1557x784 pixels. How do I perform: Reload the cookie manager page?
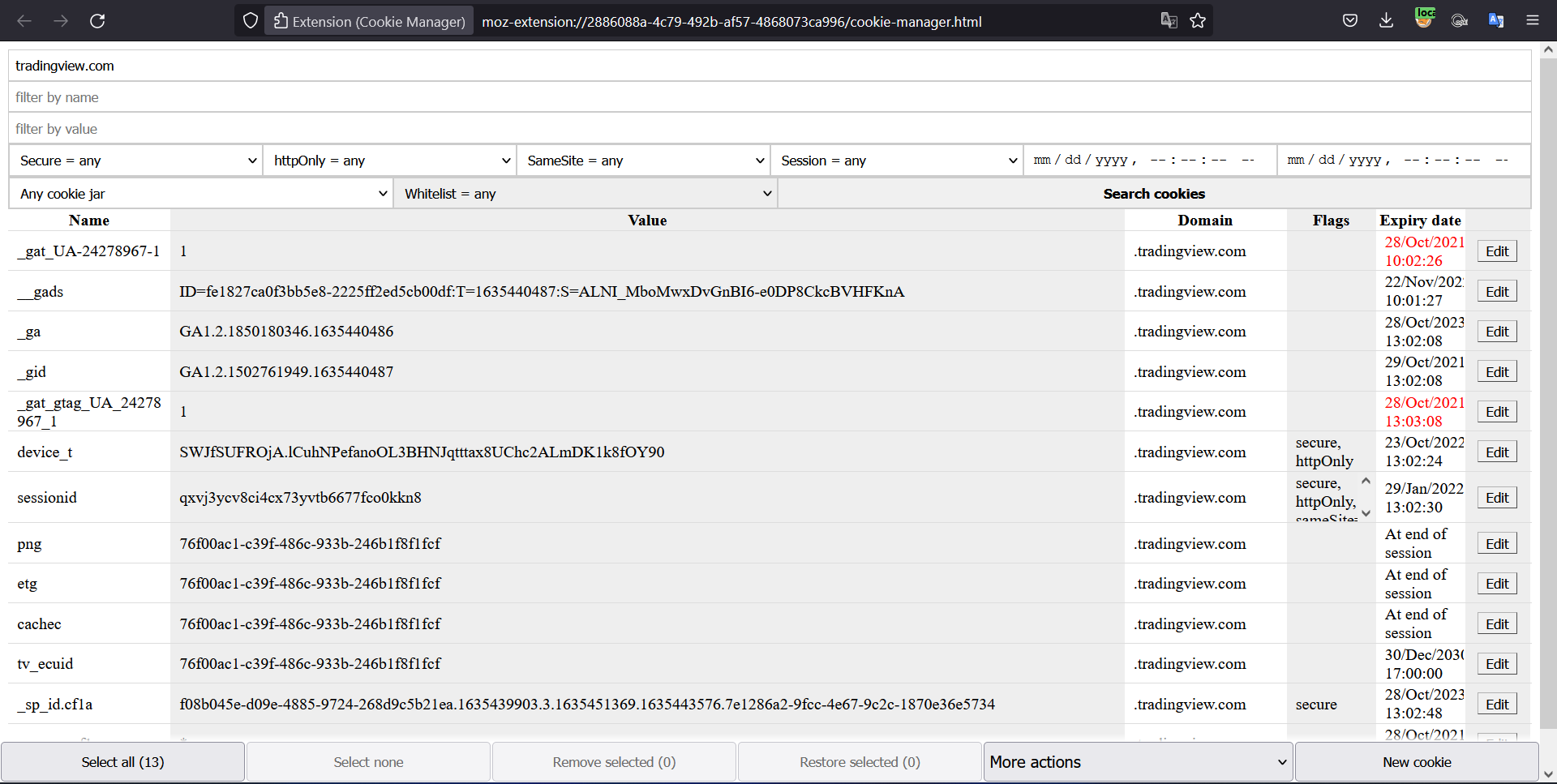(x=97, y=21)
